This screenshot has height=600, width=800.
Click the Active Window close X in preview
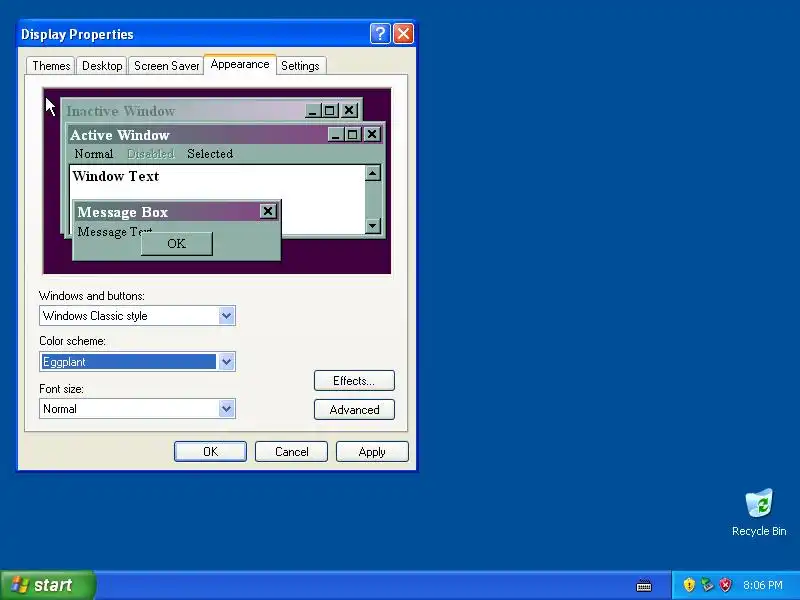click(372, 135)
